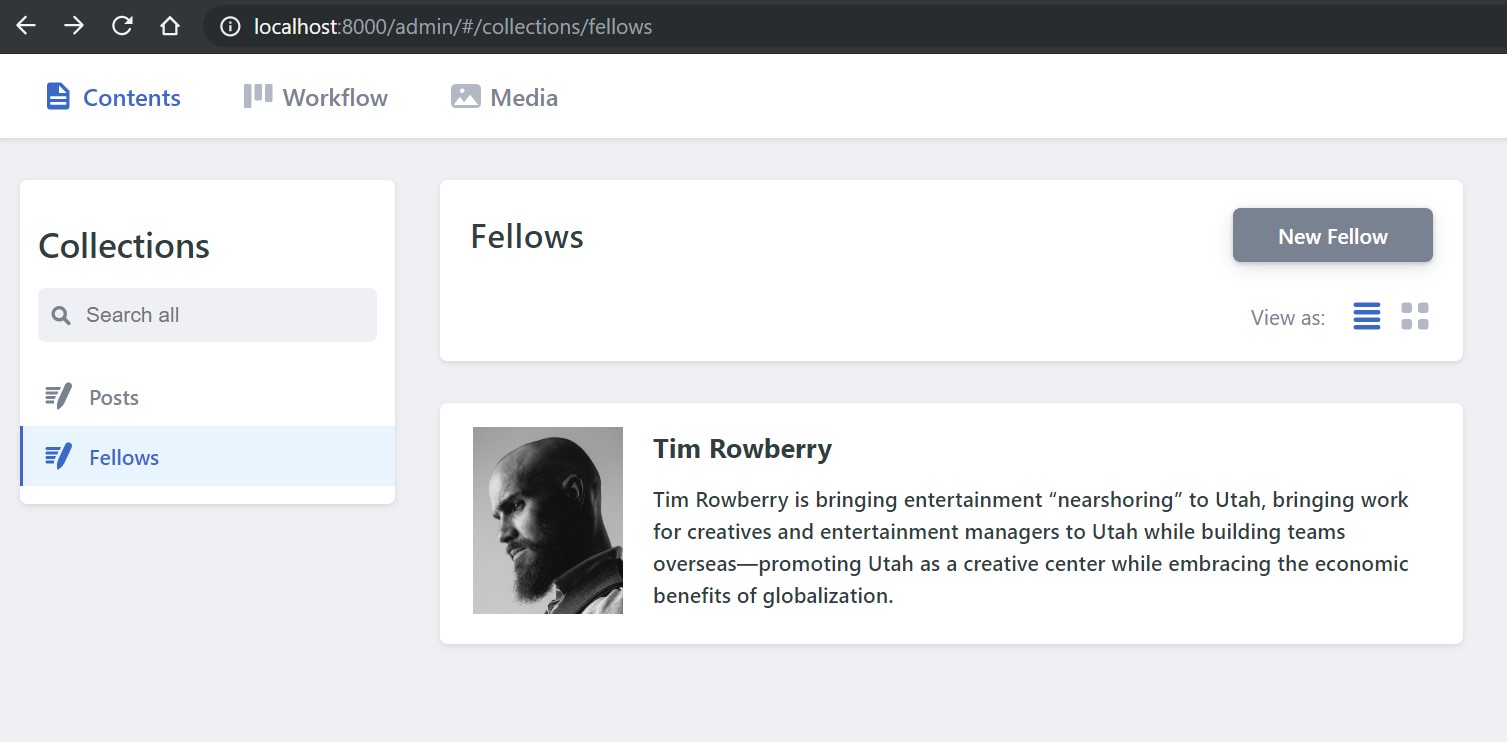
Task: Switch to the Workflow tab
Action: click(315, 97)
